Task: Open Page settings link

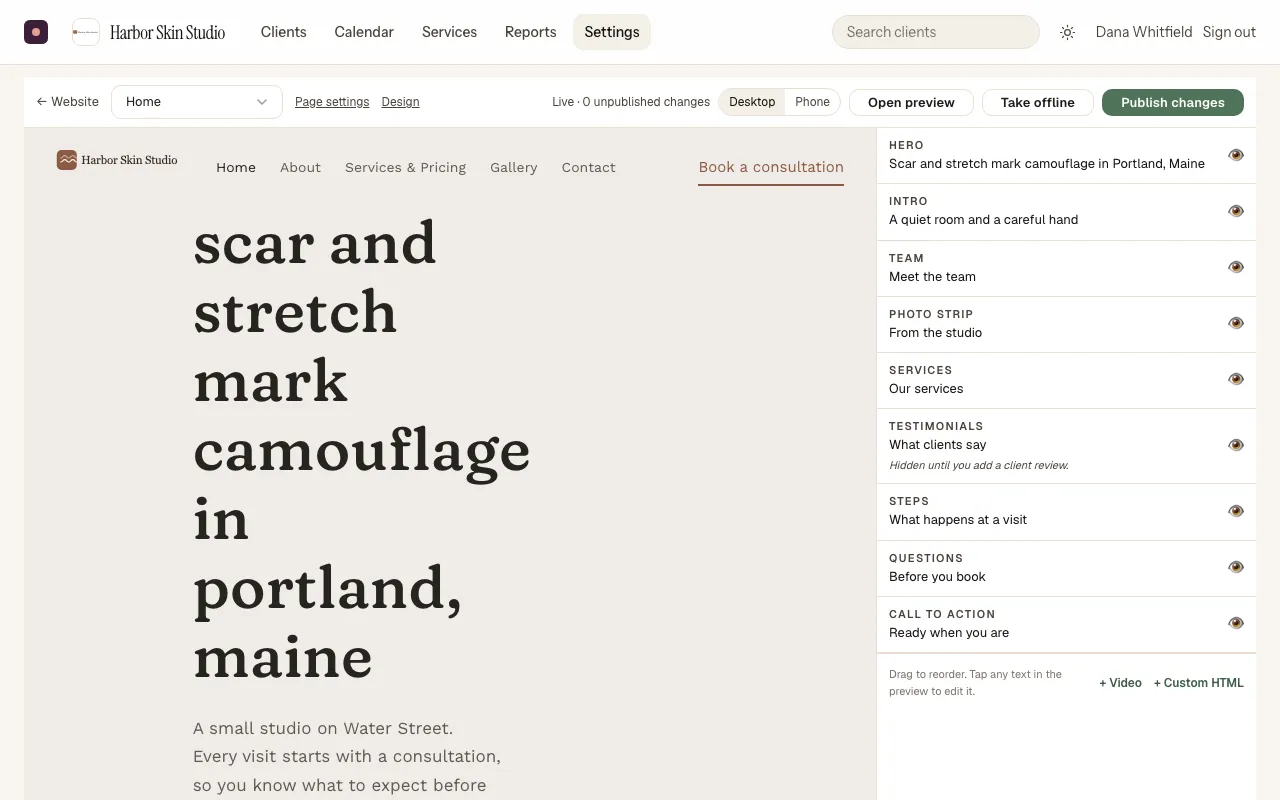Action: click(x=332, y=102)
